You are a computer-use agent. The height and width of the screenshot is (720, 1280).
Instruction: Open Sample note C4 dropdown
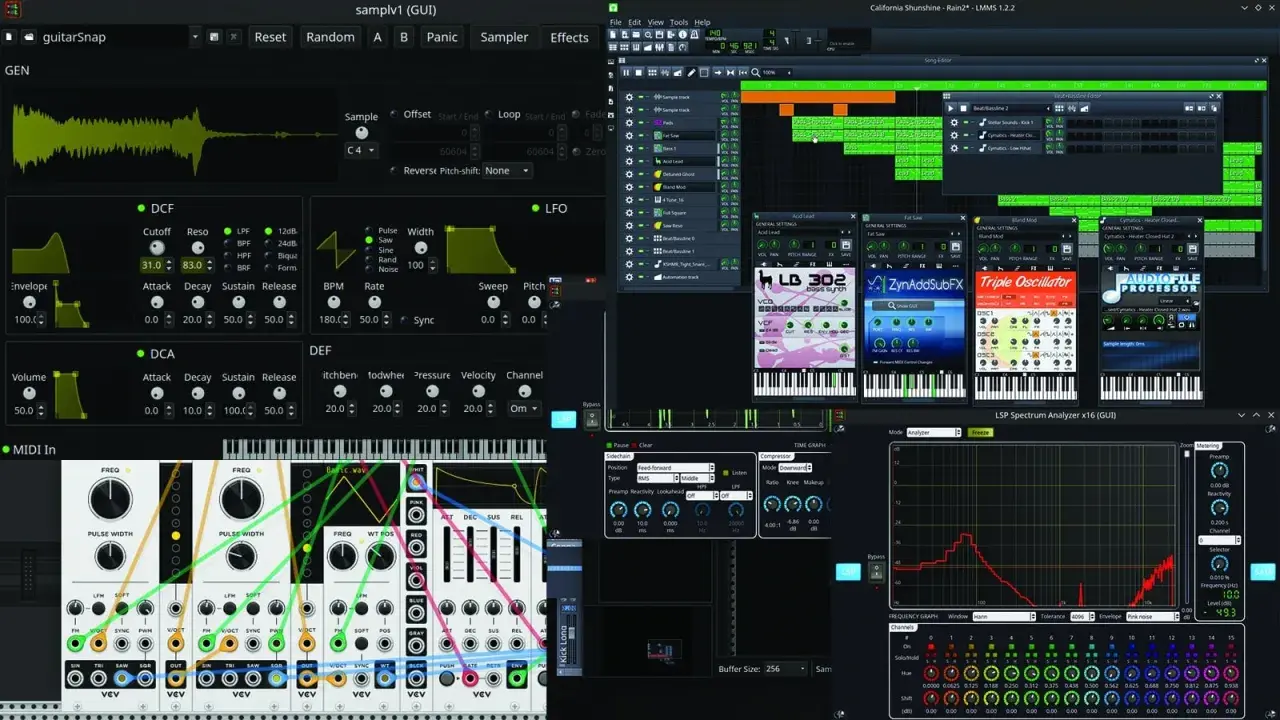tap(361, 150)
